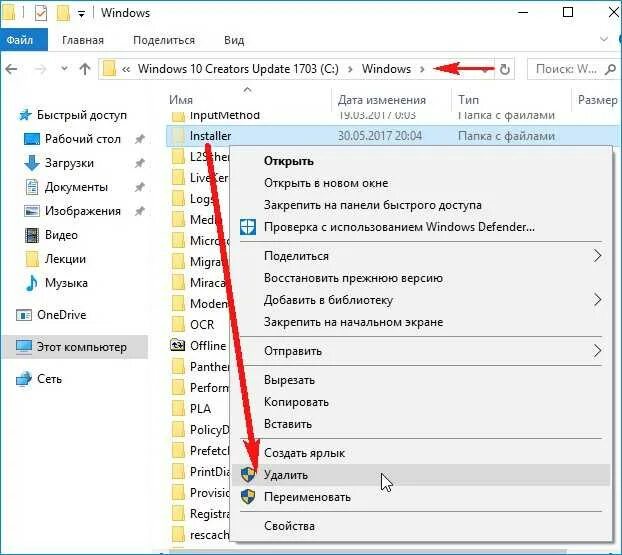The image size is (622, 555).
Task: Click Windows 10 Creators Update 1703 (C:) breadcrumb
Action: 238,69
